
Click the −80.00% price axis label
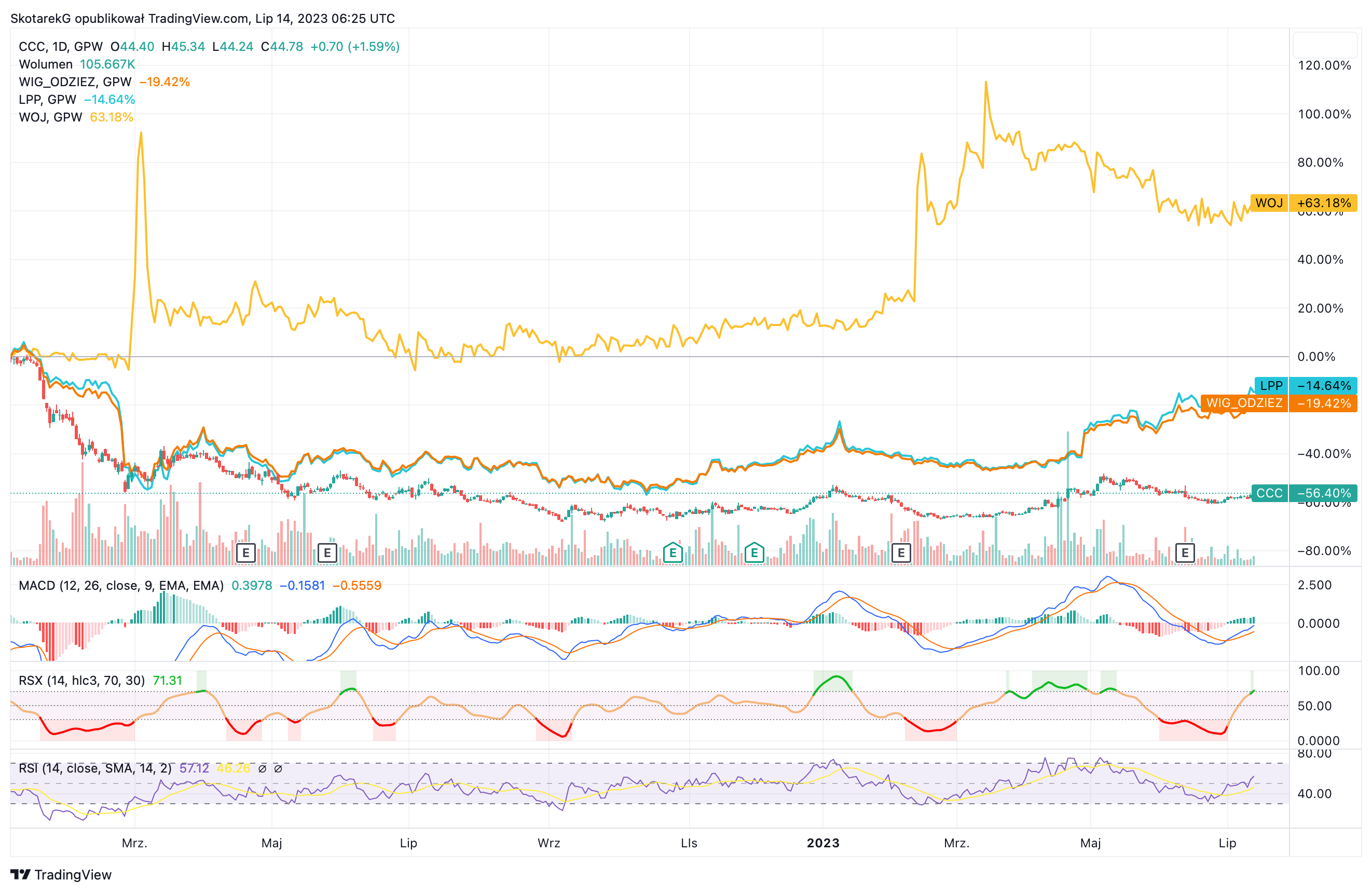coord(1324,551)
